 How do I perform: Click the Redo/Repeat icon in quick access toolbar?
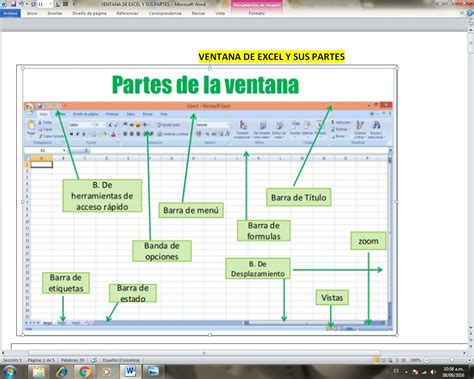click(x=33, y=4)
